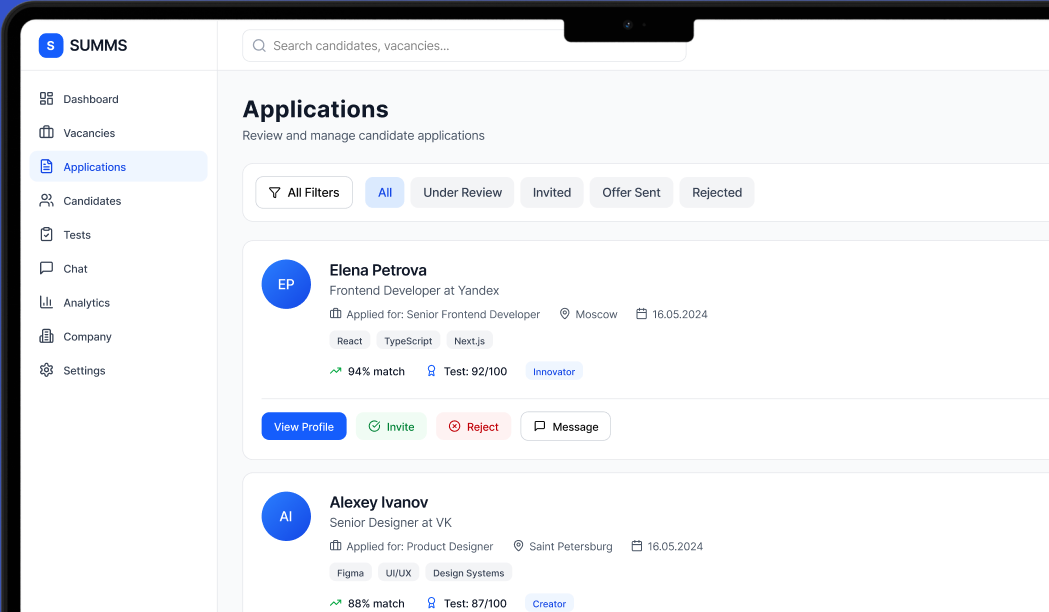
Task: Click View Profile for Elena Petrova
Action: (x=304, y=426)
